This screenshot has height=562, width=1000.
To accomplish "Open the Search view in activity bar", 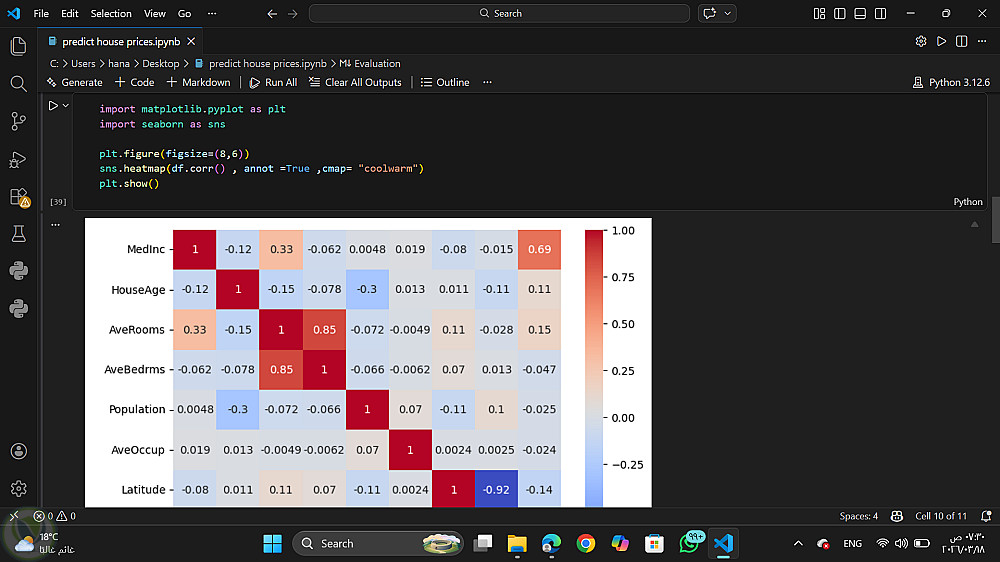I will [x=18, y=84].
